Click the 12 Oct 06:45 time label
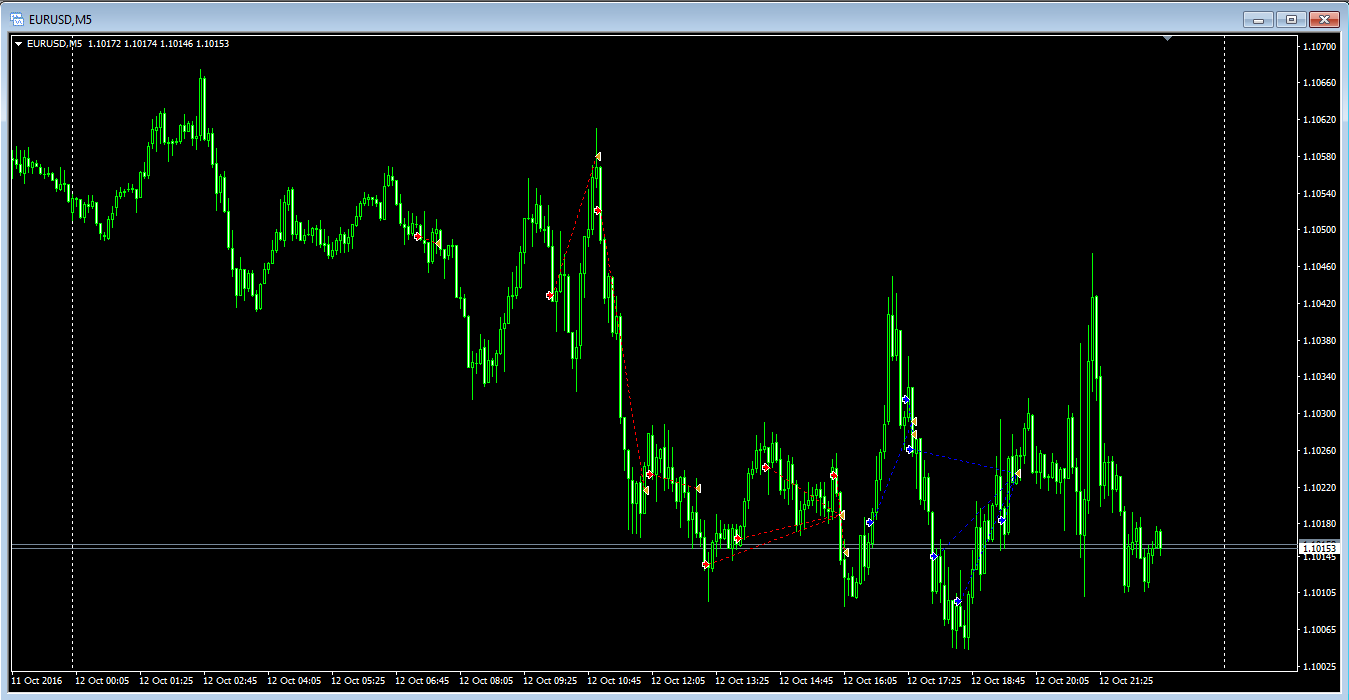This screenshot has height=700, width=1349. pos(422,681)
